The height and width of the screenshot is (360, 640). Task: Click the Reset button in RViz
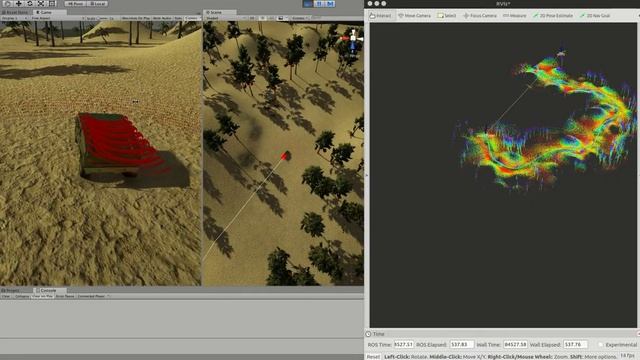(373, 356)
